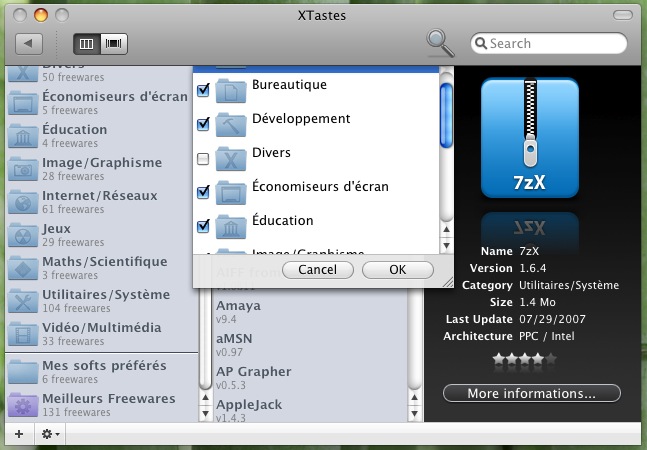The height and width of the screenshot is (450, 647).
Task: Click the back navigation arrow
Action: coord(30,44)
